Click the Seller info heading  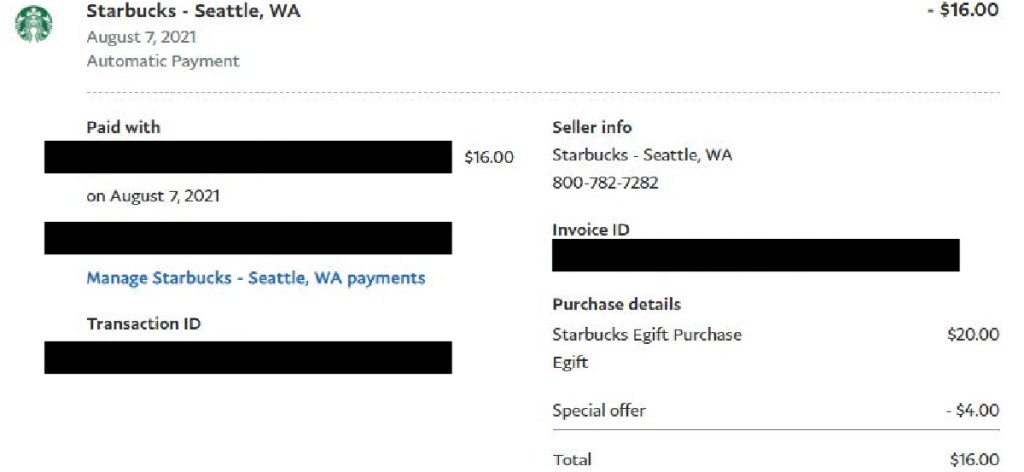coord(592,127)
